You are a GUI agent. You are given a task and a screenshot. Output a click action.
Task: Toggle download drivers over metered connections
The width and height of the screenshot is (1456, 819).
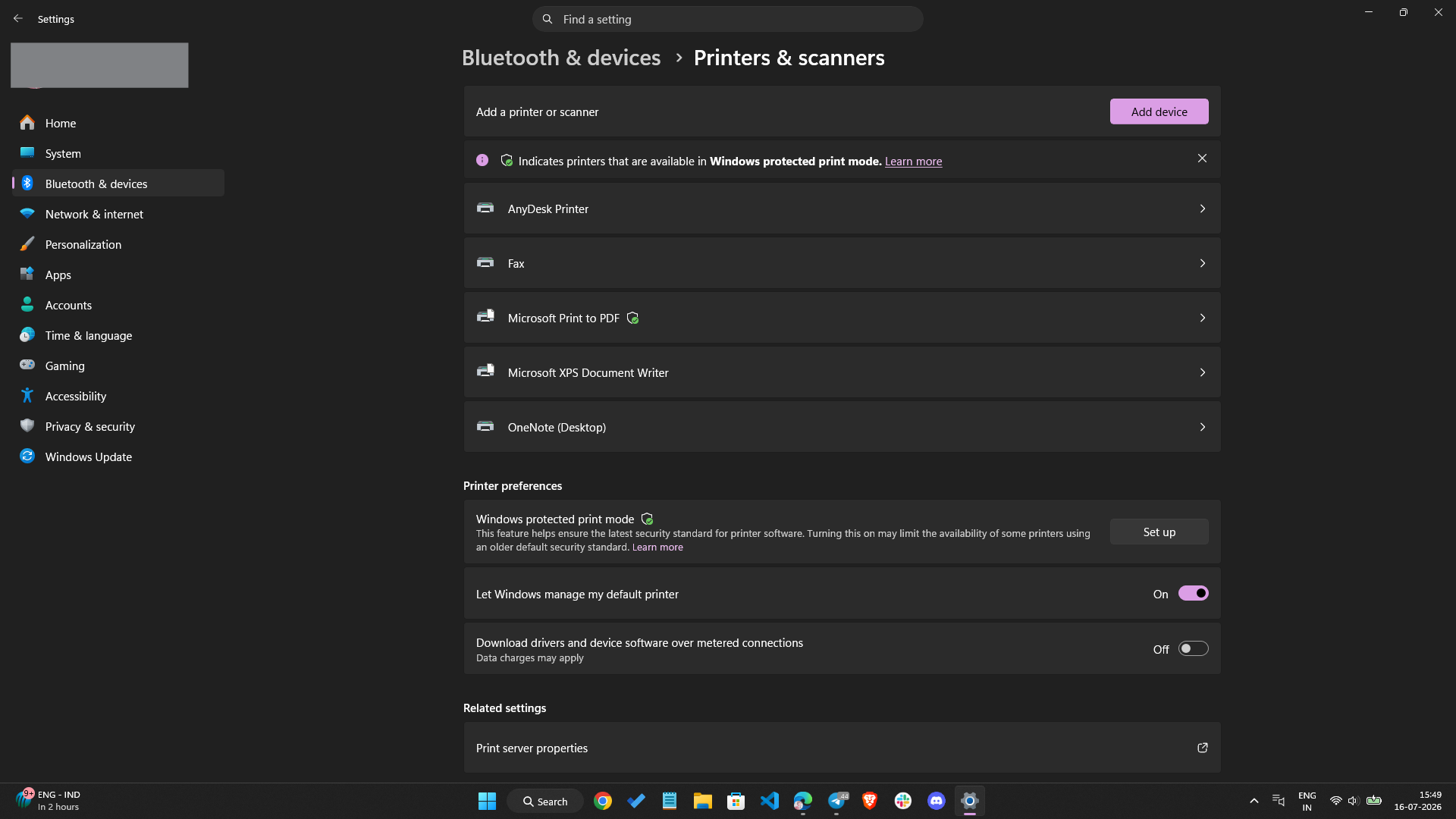point(1193,648)
